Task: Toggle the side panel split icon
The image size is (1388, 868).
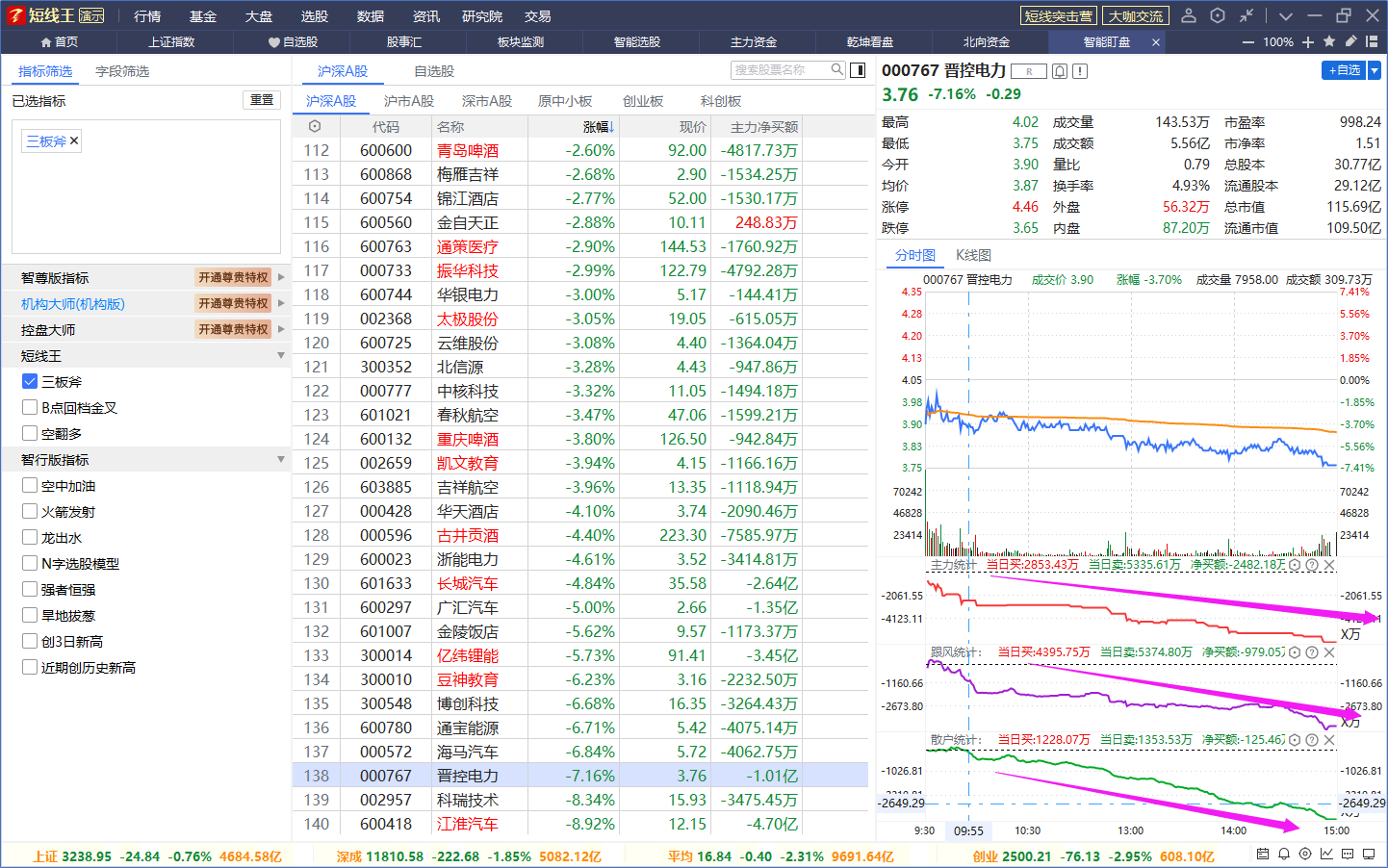Action: [858, 69]
